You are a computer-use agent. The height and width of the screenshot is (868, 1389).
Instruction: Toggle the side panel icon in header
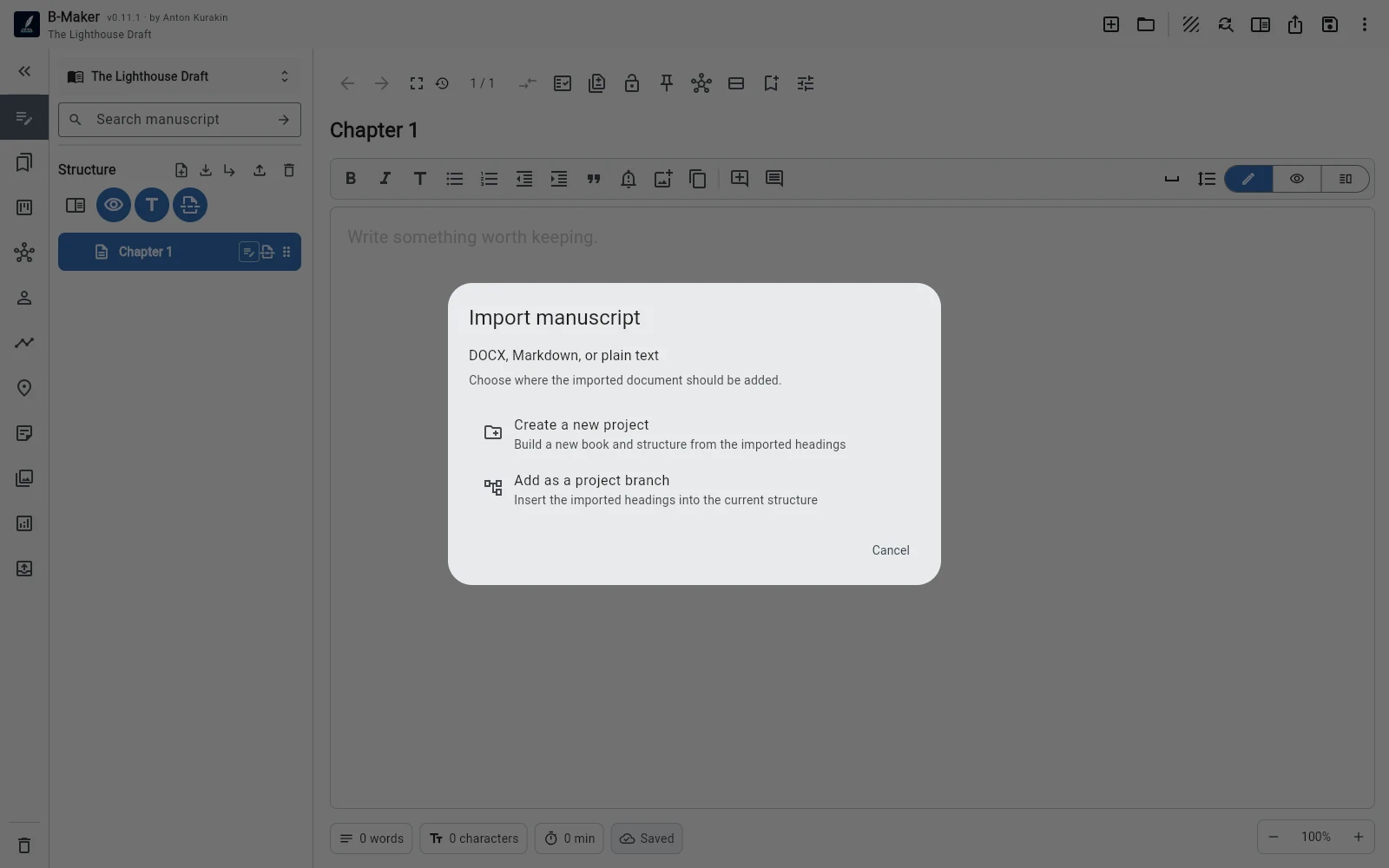tap(1261, 24)
